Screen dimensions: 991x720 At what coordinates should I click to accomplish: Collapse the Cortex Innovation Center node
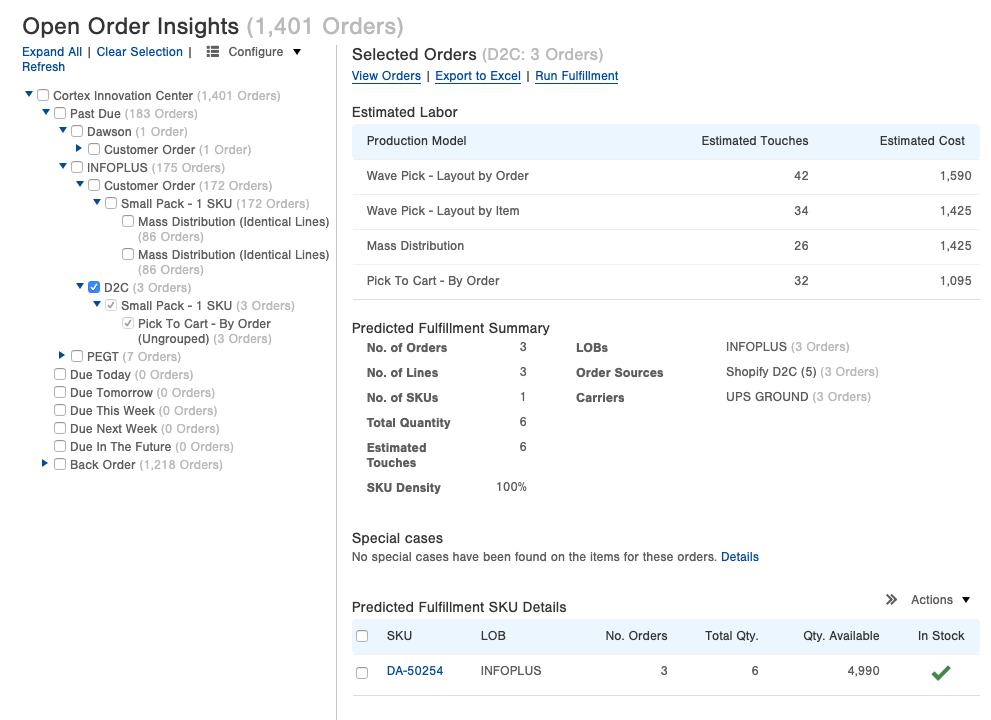pos(29,95)
